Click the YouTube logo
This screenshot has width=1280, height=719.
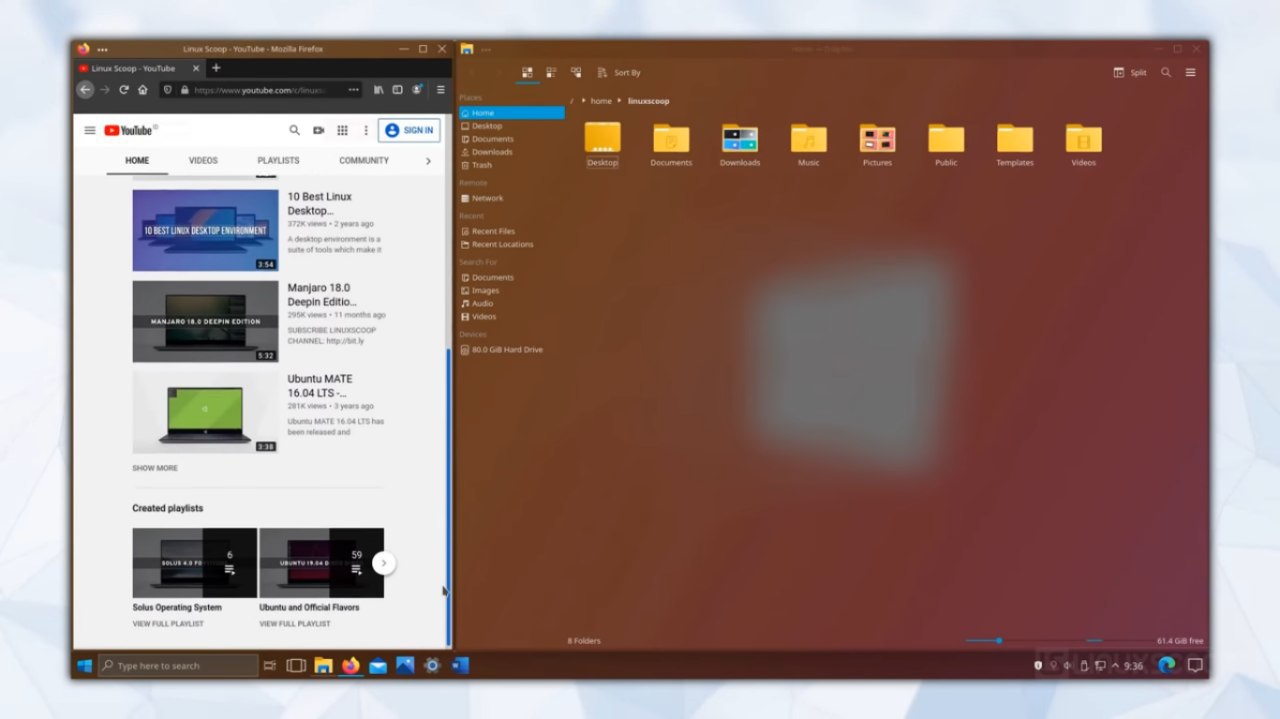point(130,130)
